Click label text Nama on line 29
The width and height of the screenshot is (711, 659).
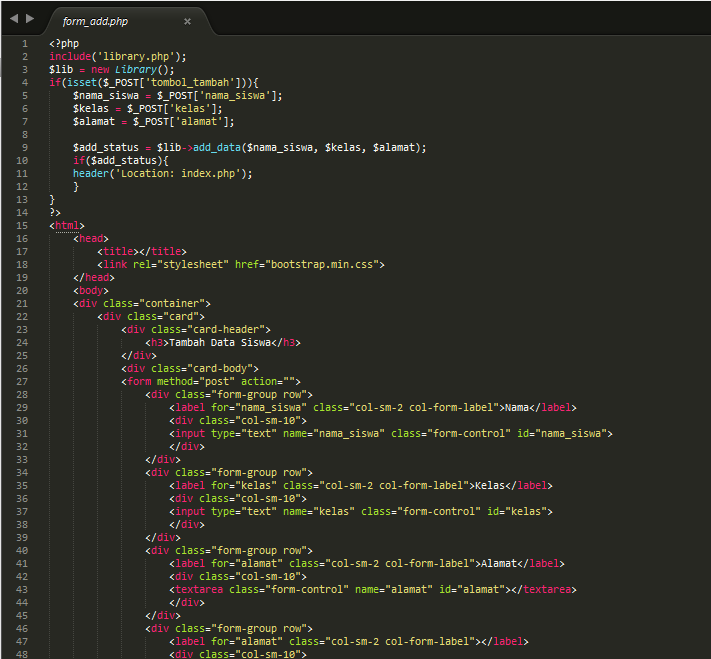click(517, 408)
